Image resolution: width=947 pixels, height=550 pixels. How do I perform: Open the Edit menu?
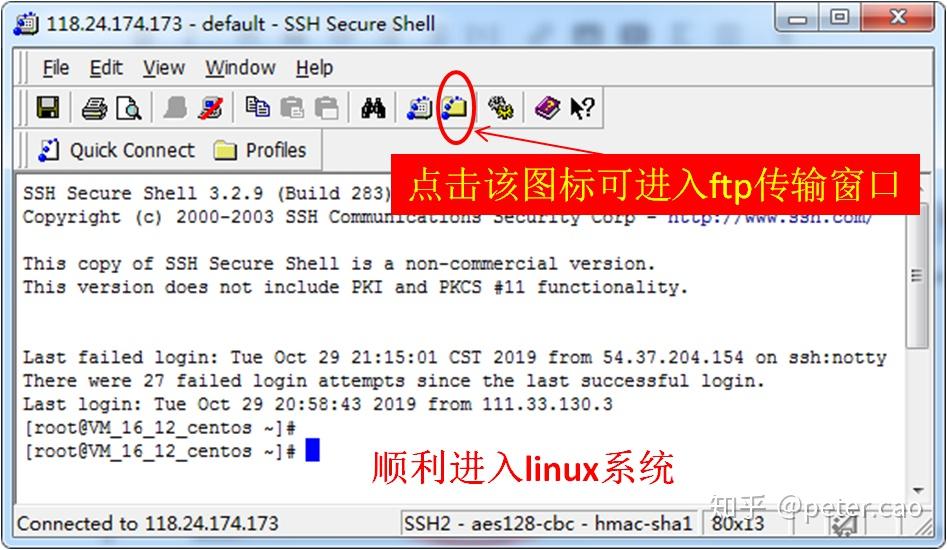click(x=106, y=68)
